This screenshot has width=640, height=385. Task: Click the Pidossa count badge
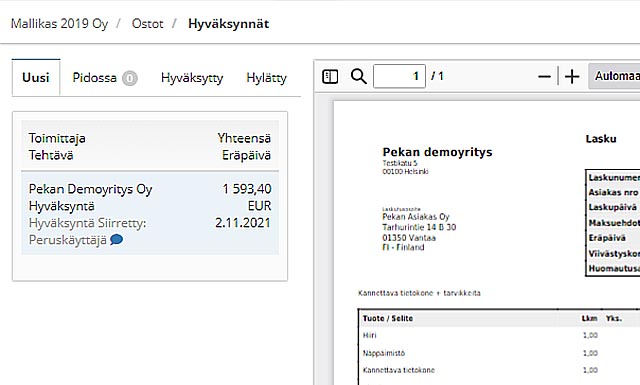(x=129, y=78)
